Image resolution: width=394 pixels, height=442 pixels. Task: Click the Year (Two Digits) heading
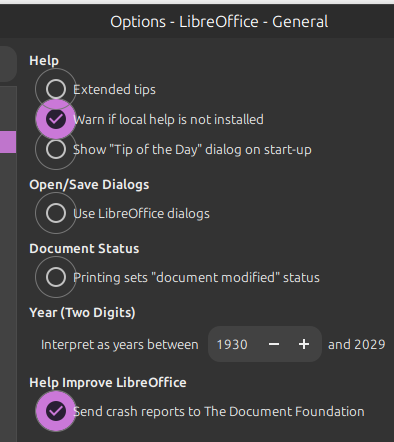(x=82, y=313)
